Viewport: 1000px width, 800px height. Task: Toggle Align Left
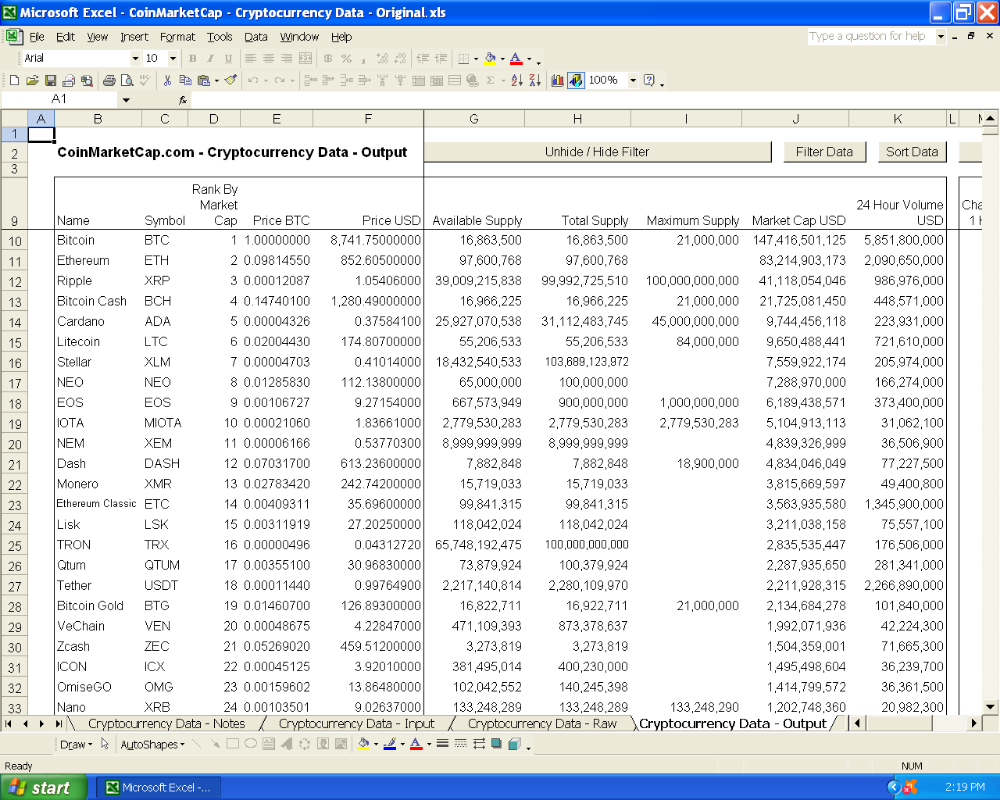point(251,59)
